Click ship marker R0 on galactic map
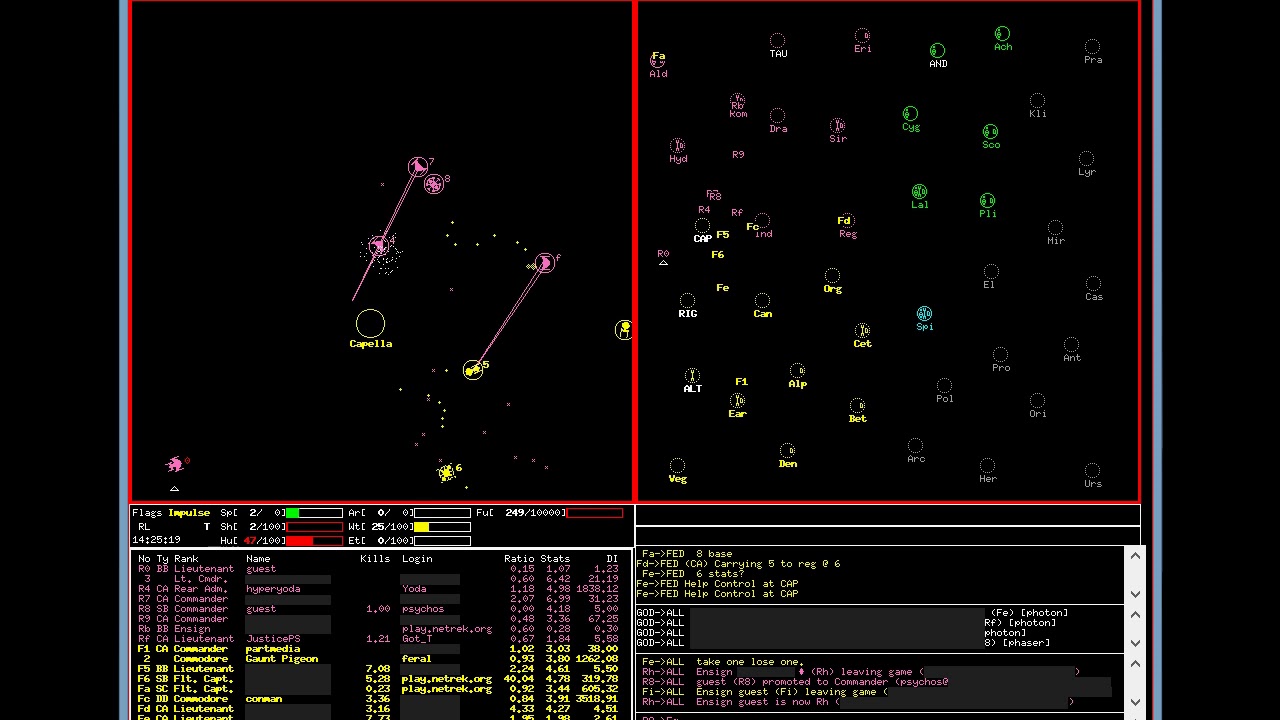The height and width of the screenshot is (720, 1280). click(x=663, y=254)
